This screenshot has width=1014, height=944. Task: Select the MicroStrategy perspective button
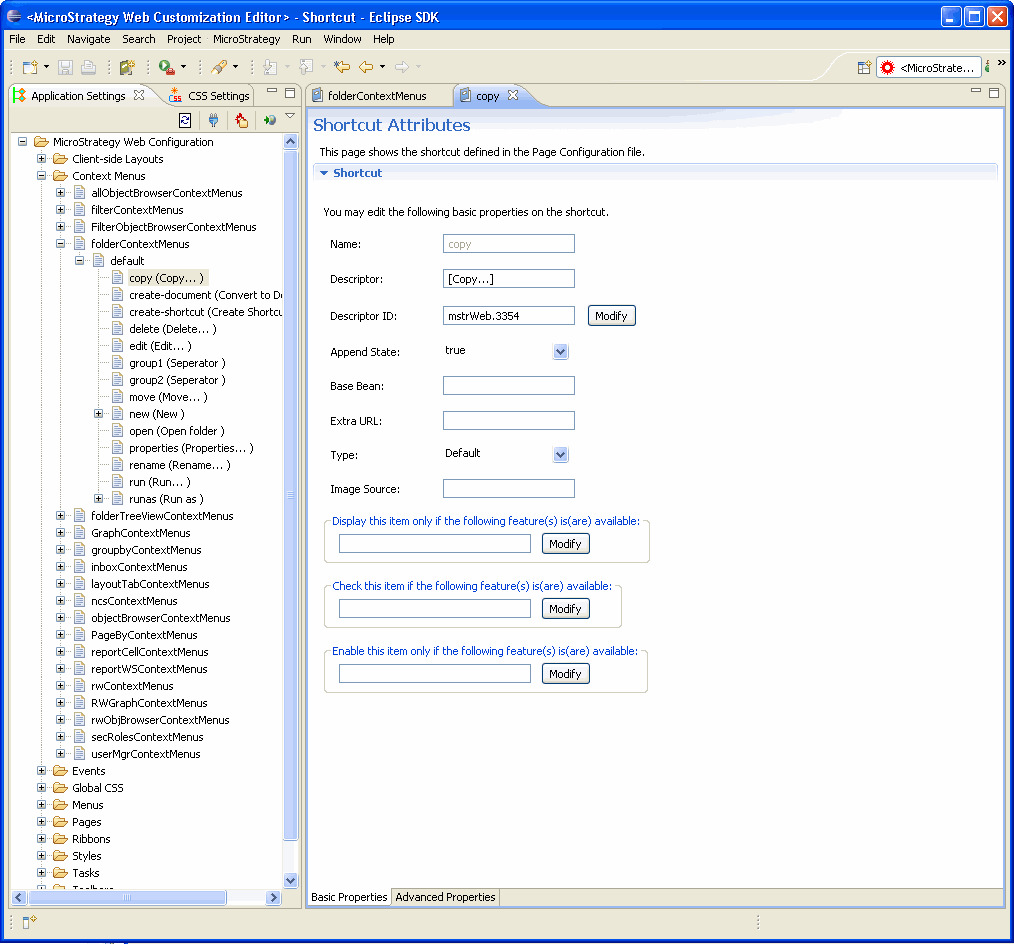pos(929,68)
